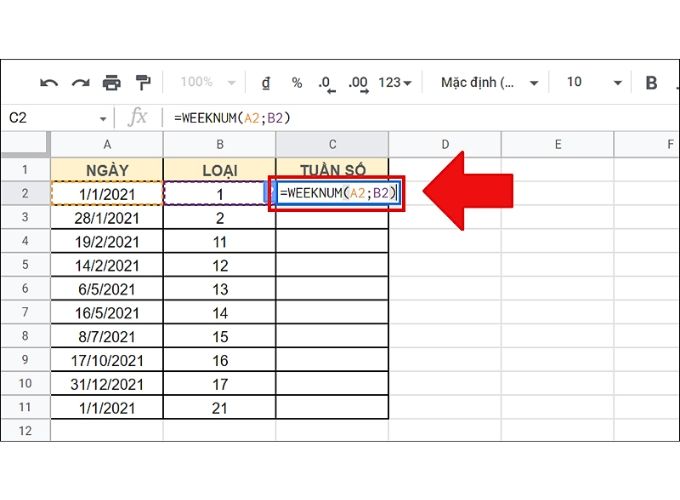This screenshot has width=680, height=500.
Task: Click cell containing 14/2/2021
Action: tap(107, 265)
